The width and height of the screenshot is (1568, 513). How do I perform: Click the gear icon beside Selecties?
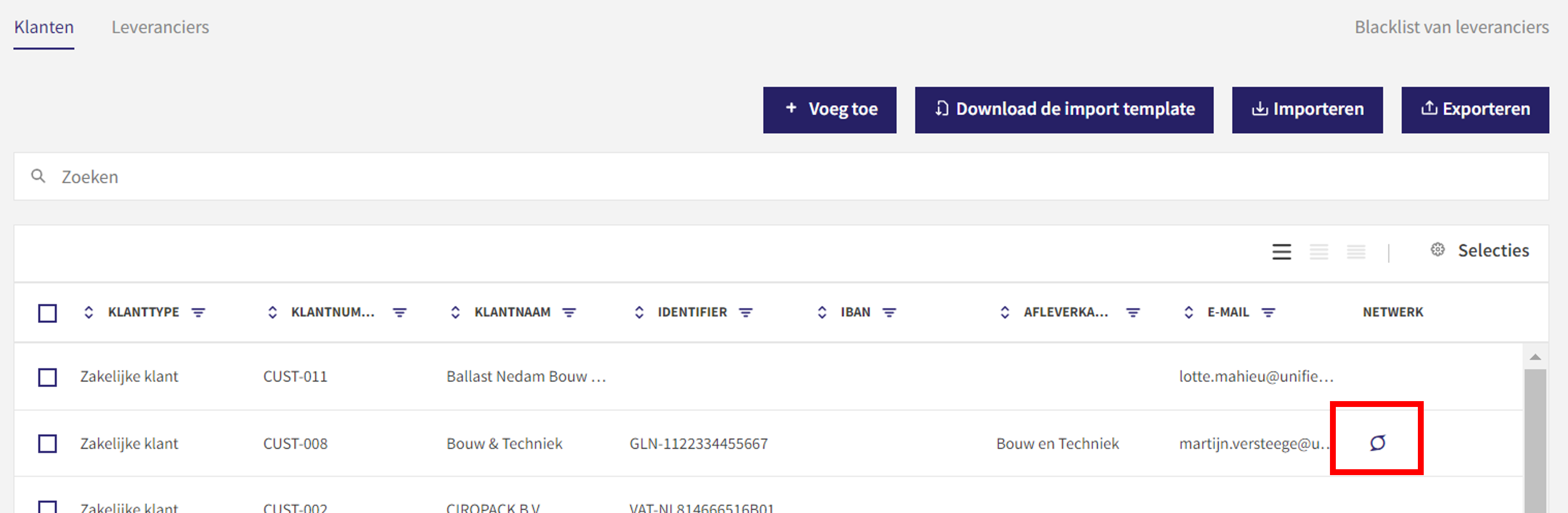[x=1437, y=250]
